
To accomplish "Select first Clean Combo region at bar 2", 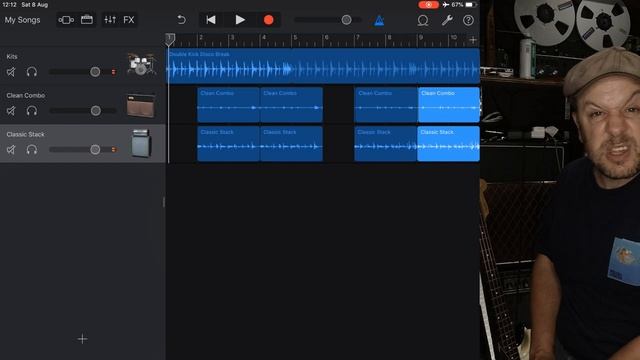I will (228, 104).
